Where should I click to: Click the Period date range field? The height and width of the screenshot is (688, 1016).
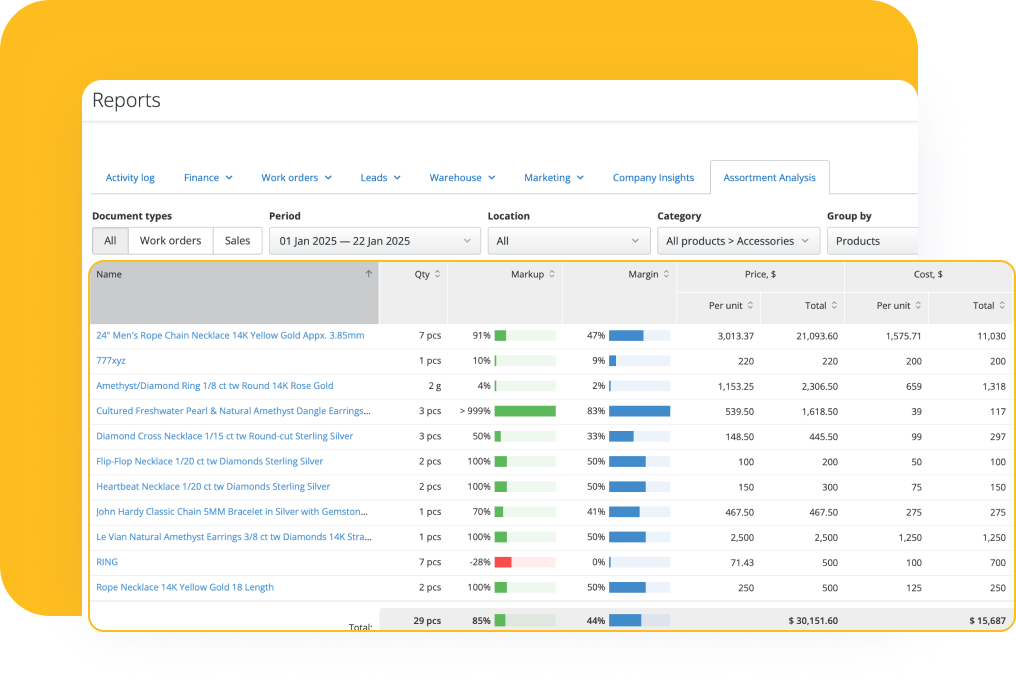(375, 240)
